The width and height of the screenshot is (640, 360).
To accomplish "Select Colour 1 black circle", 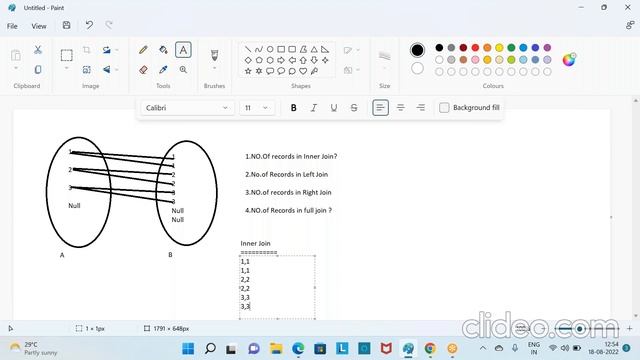I will 417,50.
